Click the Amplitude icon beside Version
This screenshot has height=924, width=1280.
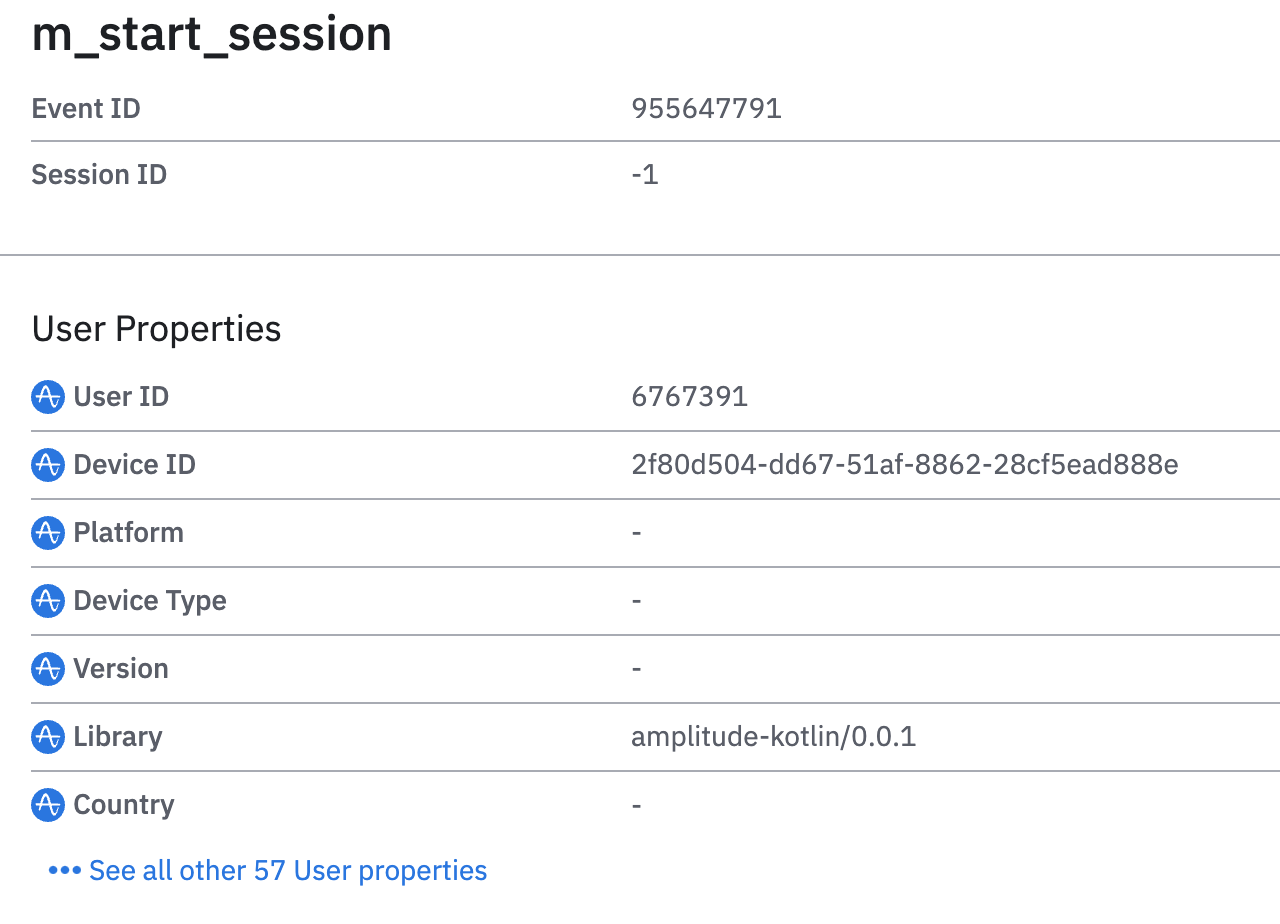pos(47,669)
